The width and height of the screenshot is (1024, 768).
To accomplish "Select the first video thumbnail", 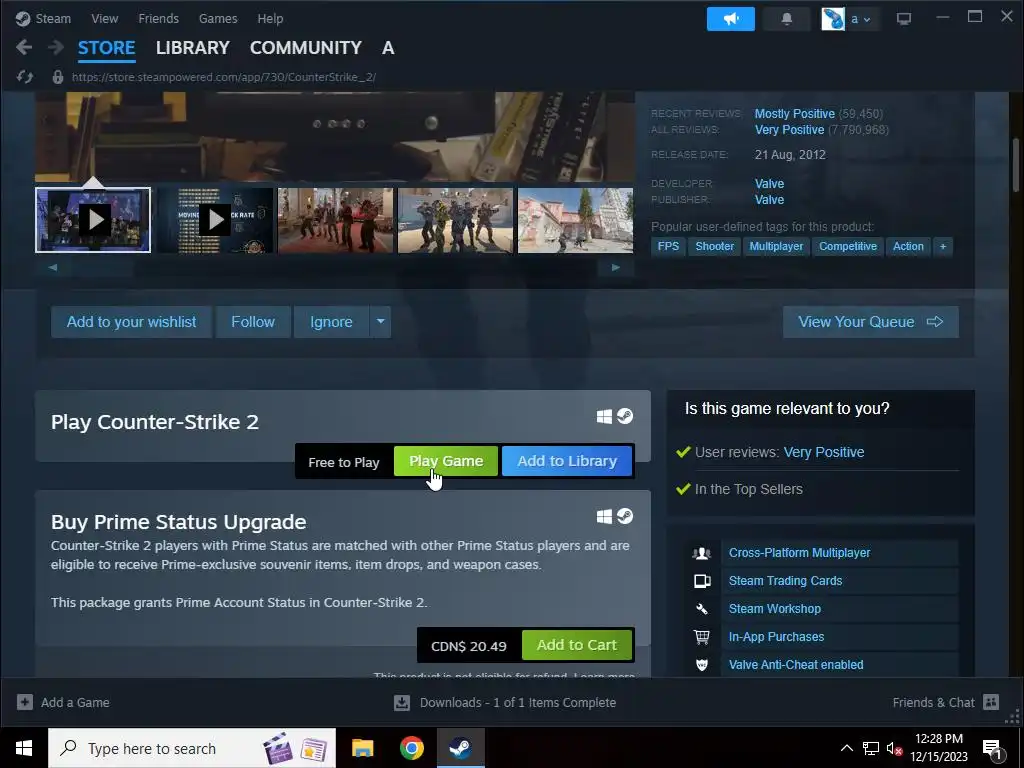I will [x=93, y=220].
